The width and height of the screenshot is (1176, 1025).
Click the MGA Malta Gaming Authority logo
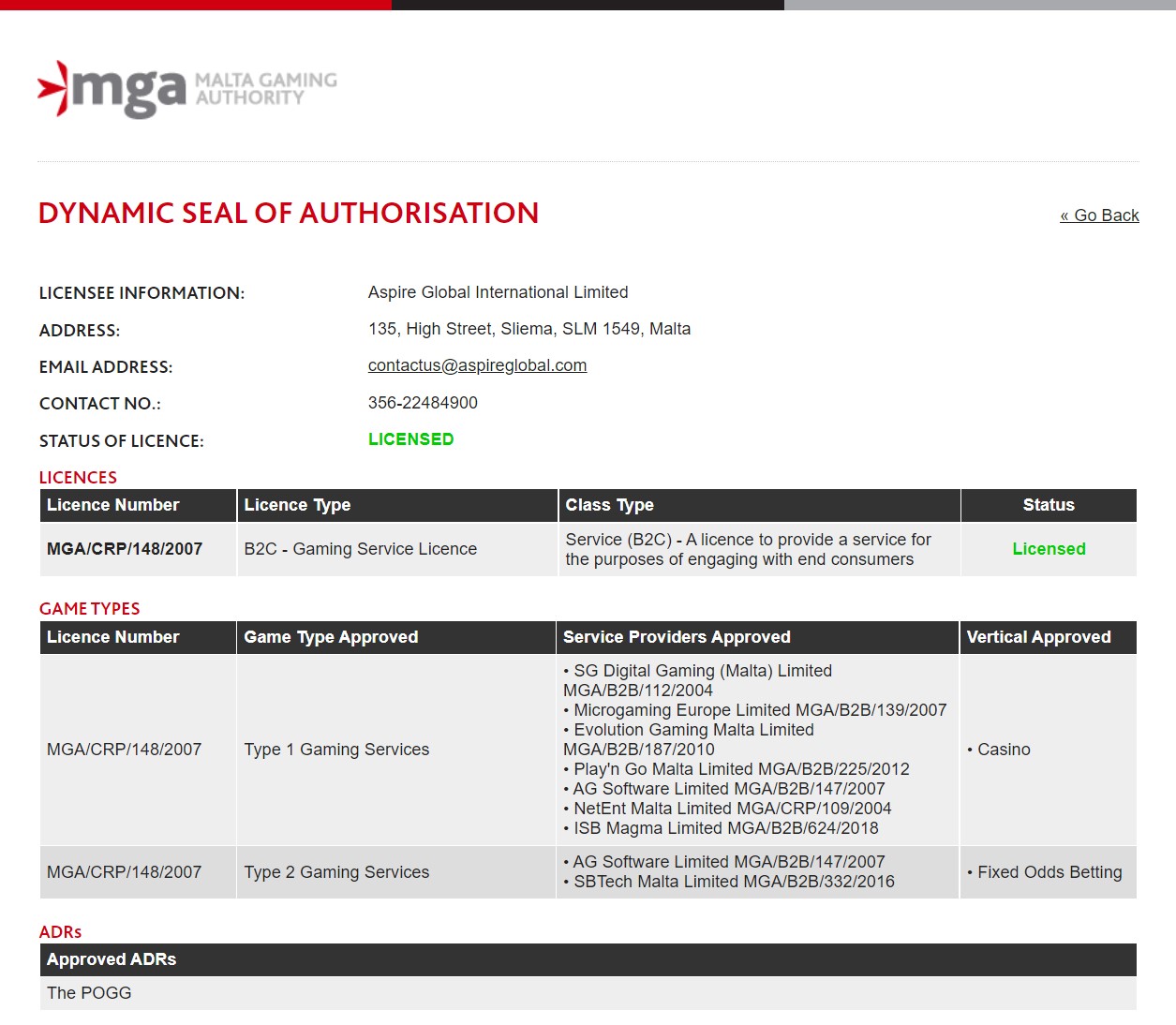[187, 90]
